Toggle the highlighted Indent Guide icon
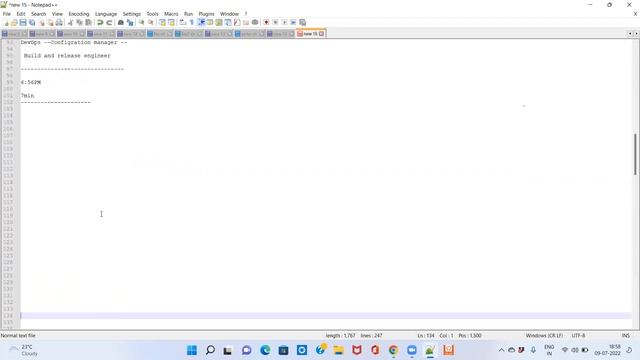This screenshot has height=360, width=640. pos(201,22)
